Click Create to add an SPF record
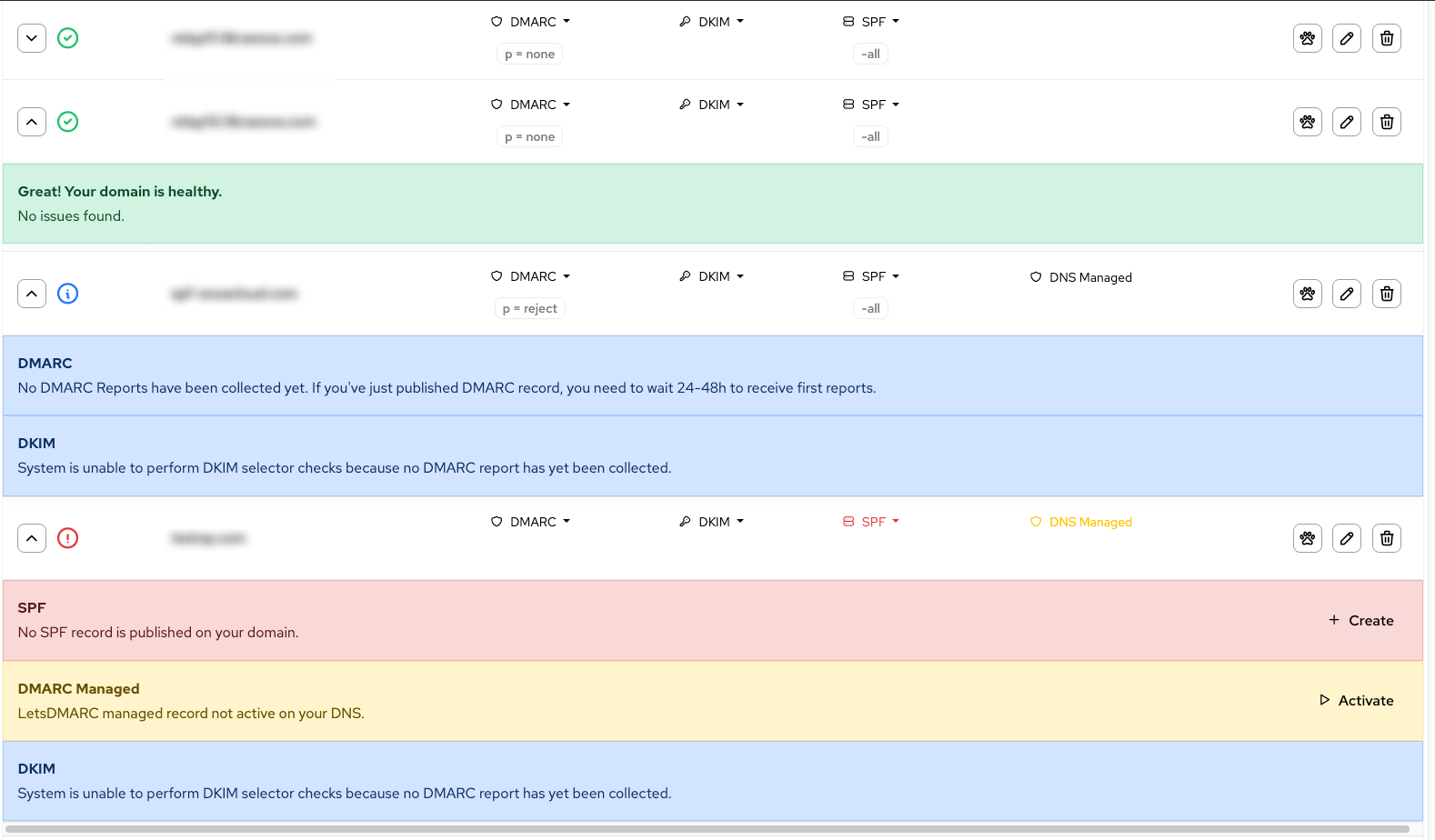The height and width of the screenshot is (840, 1435). click(1360, 620)
